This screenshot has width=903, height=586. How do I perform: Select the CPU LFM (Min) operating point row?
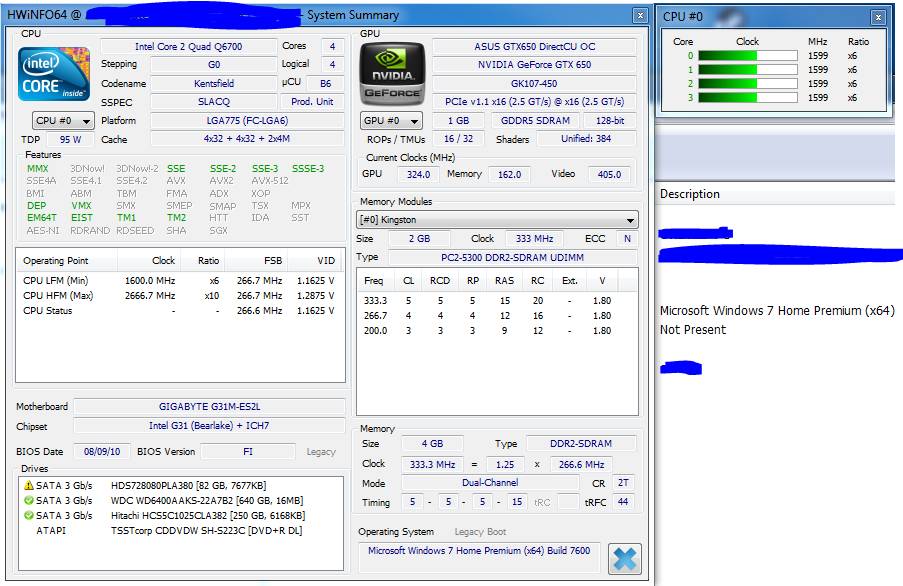pyautogui.click(x=179, y=281)
